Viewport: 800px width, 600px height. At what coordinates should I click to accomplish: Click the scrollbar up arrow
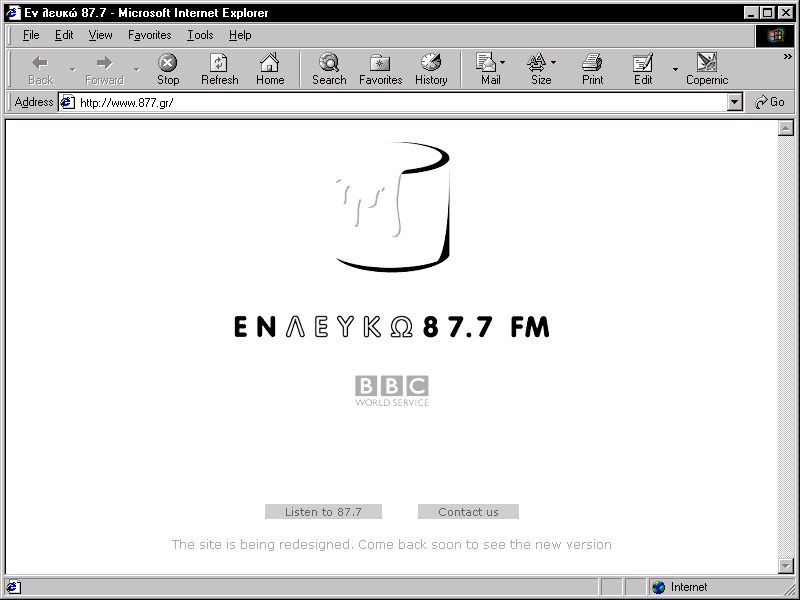pyautogui.click(x=786, y=129)
